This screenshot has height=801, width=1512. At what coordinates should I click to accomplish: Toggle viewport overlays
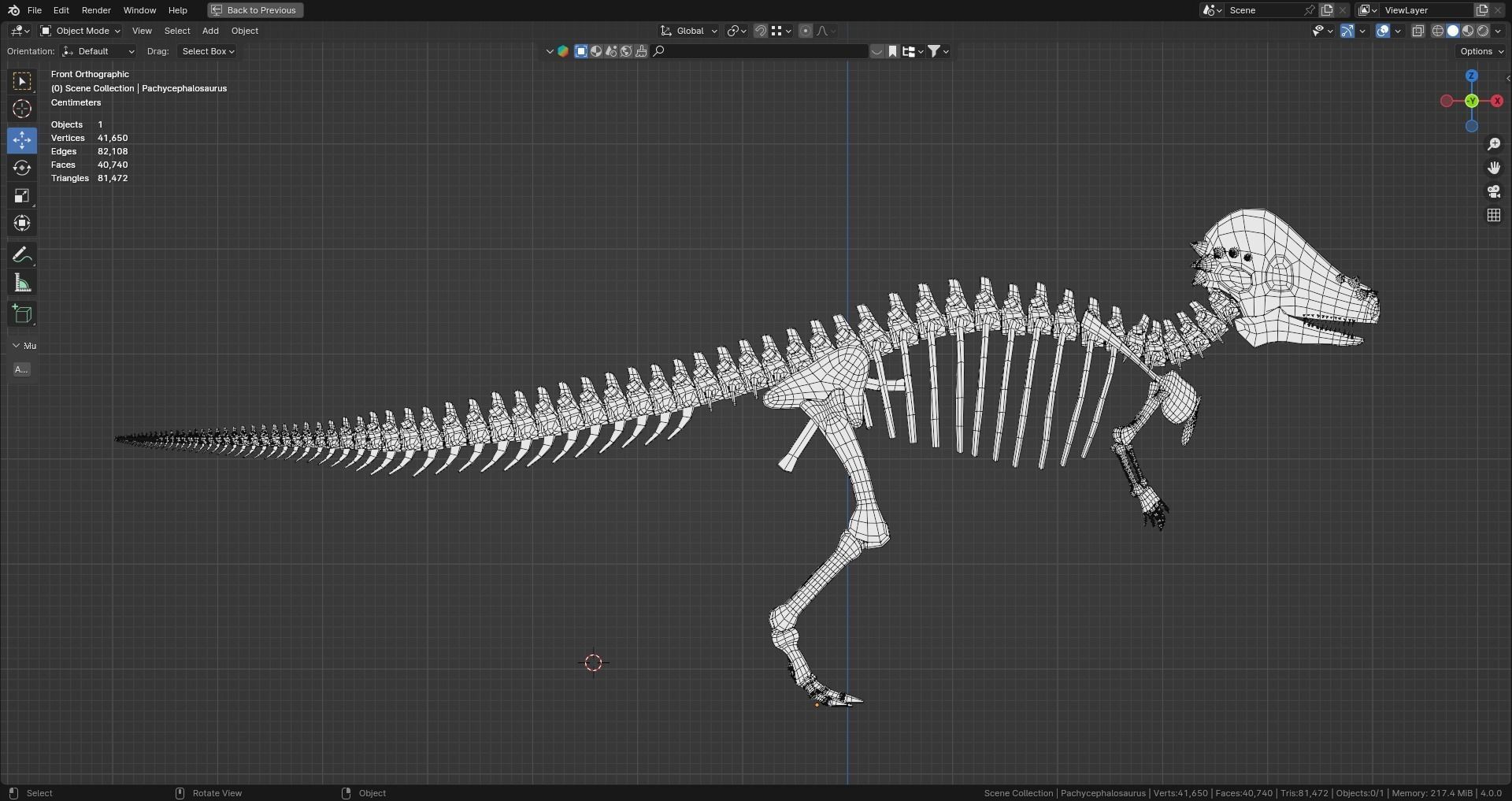tap(1383, 31)
